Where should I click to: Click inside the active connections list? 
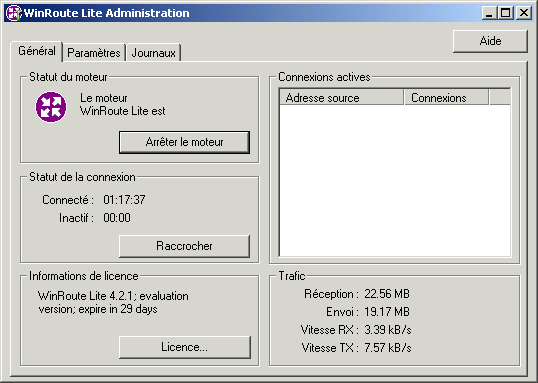pyautogui.click(x=395, y=180)
